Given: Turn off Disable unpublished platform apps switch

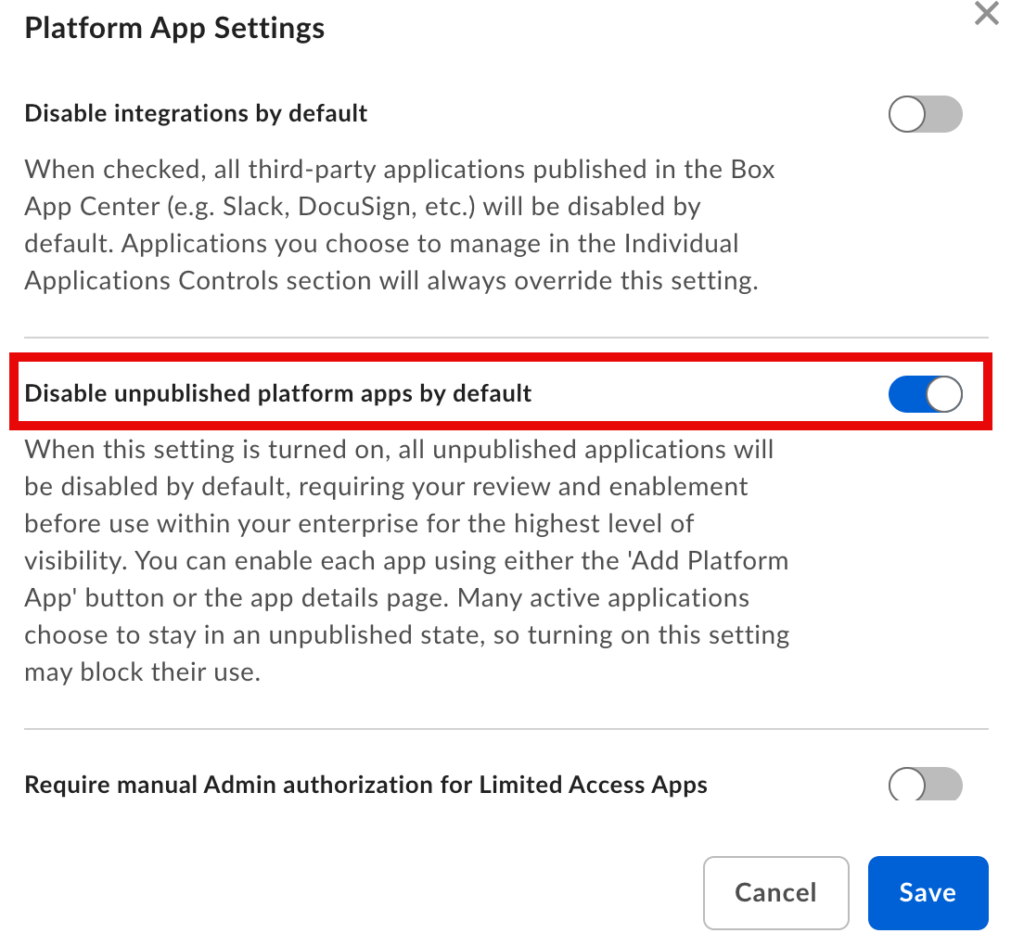Looking at the screenshot, I should tap(925, 395).
